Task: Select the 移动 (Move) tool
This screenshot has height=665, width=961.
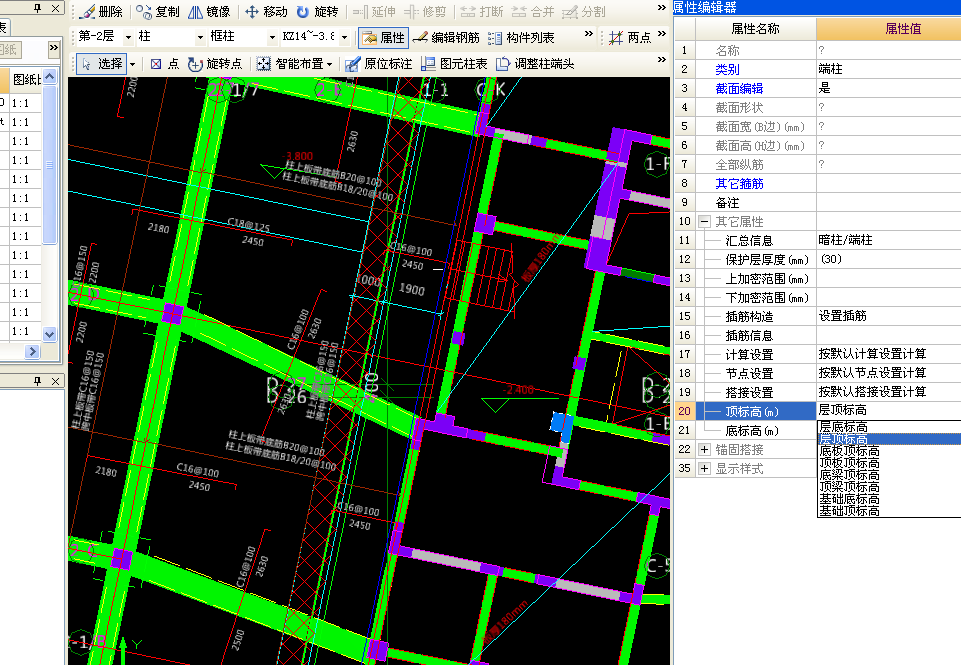Action: pyautogui.click(x=266, y=11)
